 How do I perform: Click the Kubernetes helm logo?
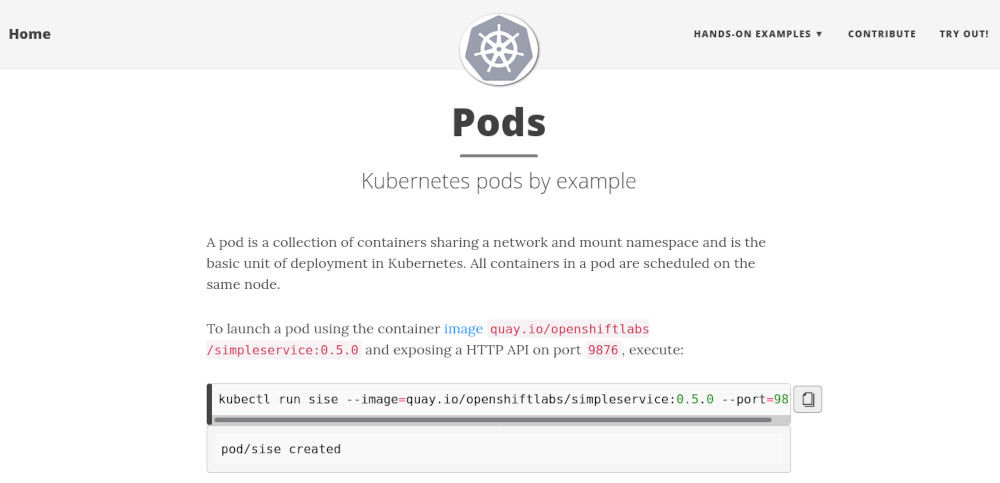click(x=499, y=49)
